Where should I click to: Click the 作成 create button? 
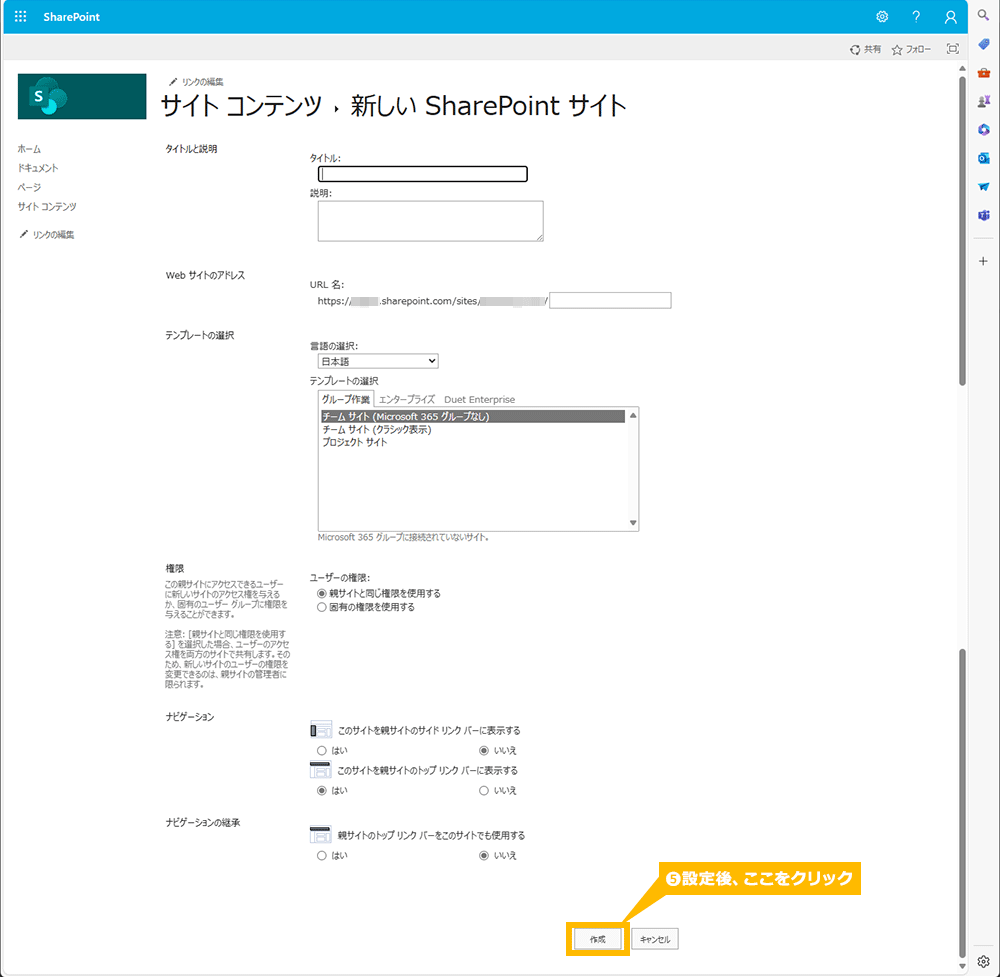(x=598, y=939)
